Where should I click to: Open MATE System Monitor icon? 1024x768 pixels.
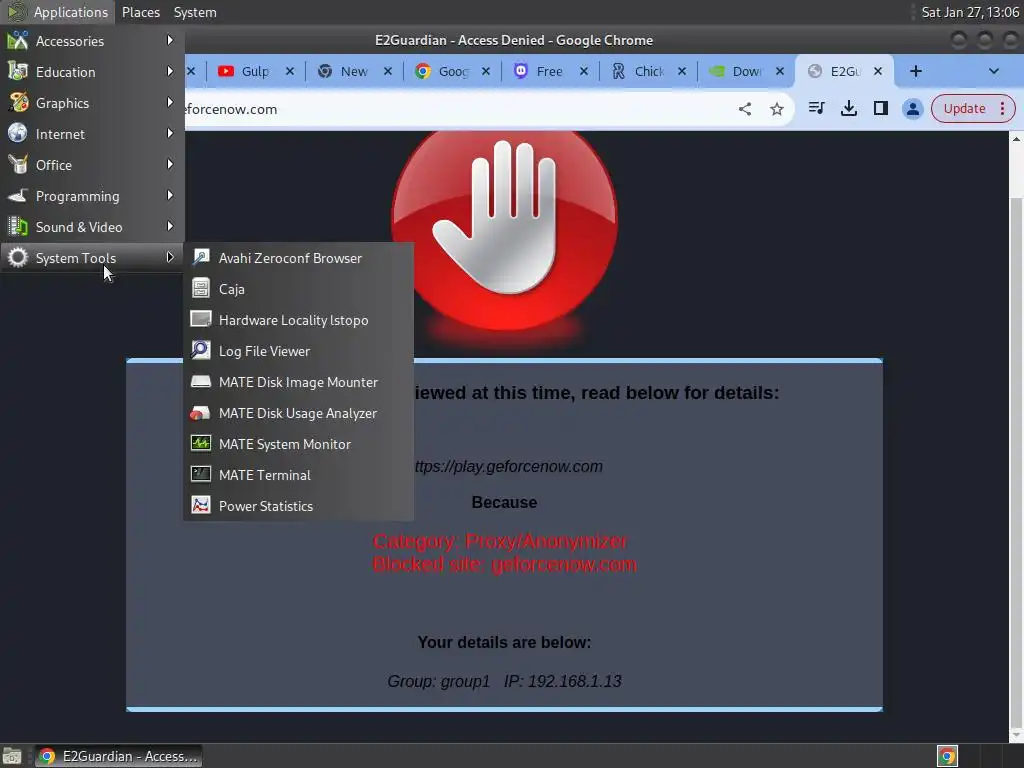coord(200,443)
